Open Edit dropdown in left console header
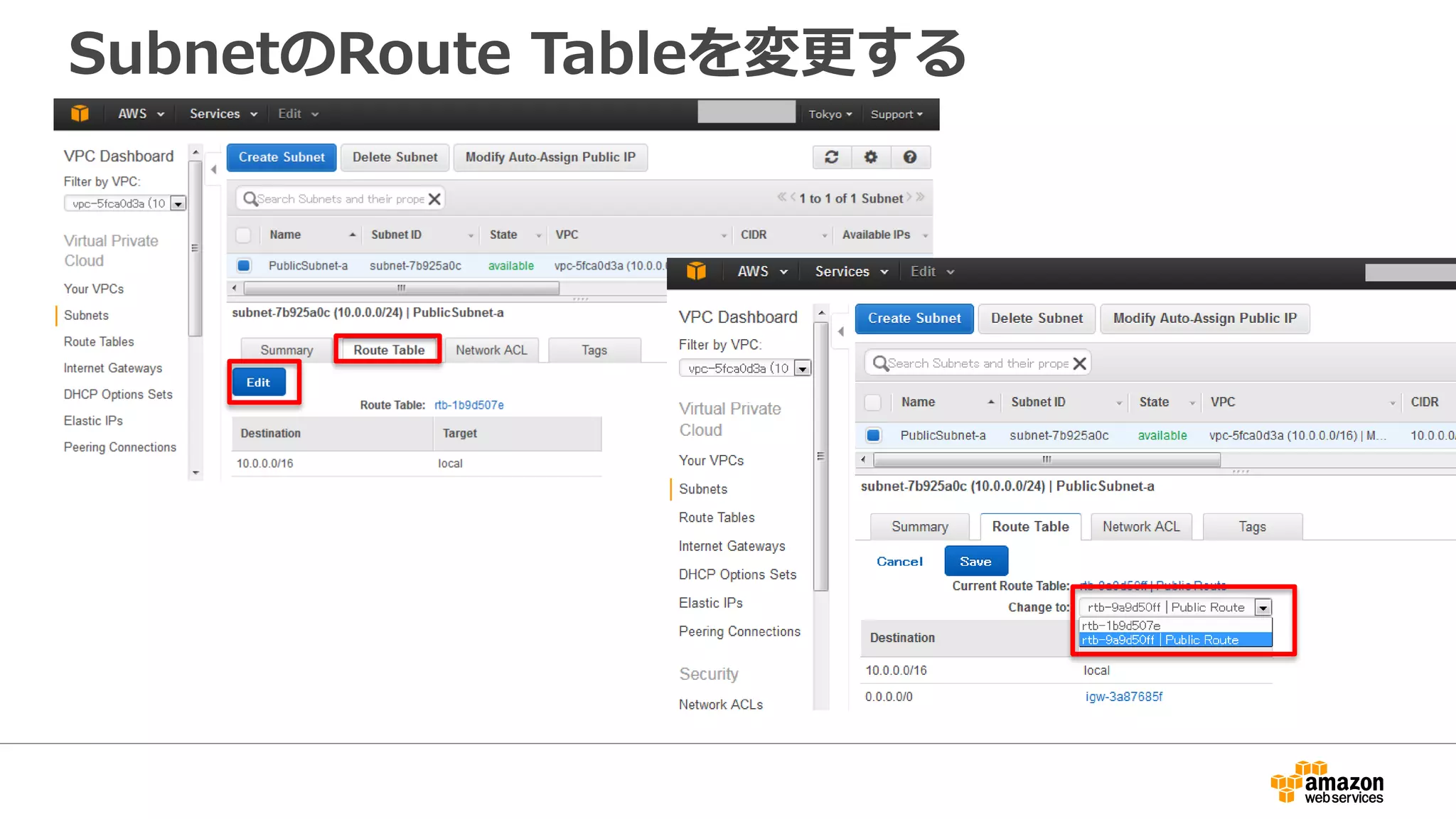This screenshot has width=1456, height=819. pyautogui.click(x=298, y=114)
